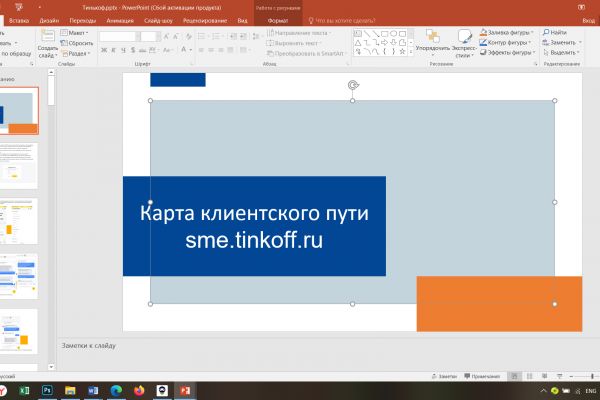Open the Эффекты фигуры menu
The image size is (600, 400).
point(507,52)
